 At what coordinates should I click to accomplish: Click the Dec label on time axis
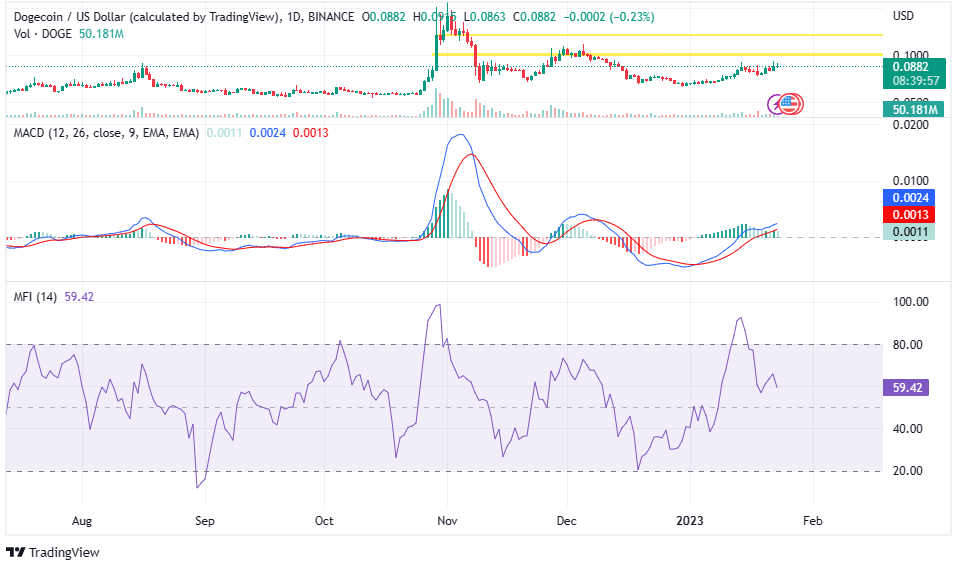[x=566, y=521]
